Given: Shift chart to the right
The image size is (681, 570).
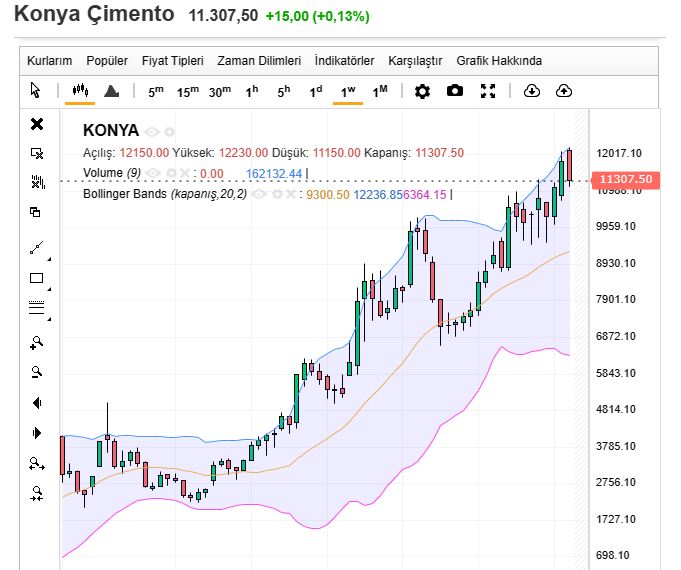Looking at the screenshot, I should (x=37, y=433).
